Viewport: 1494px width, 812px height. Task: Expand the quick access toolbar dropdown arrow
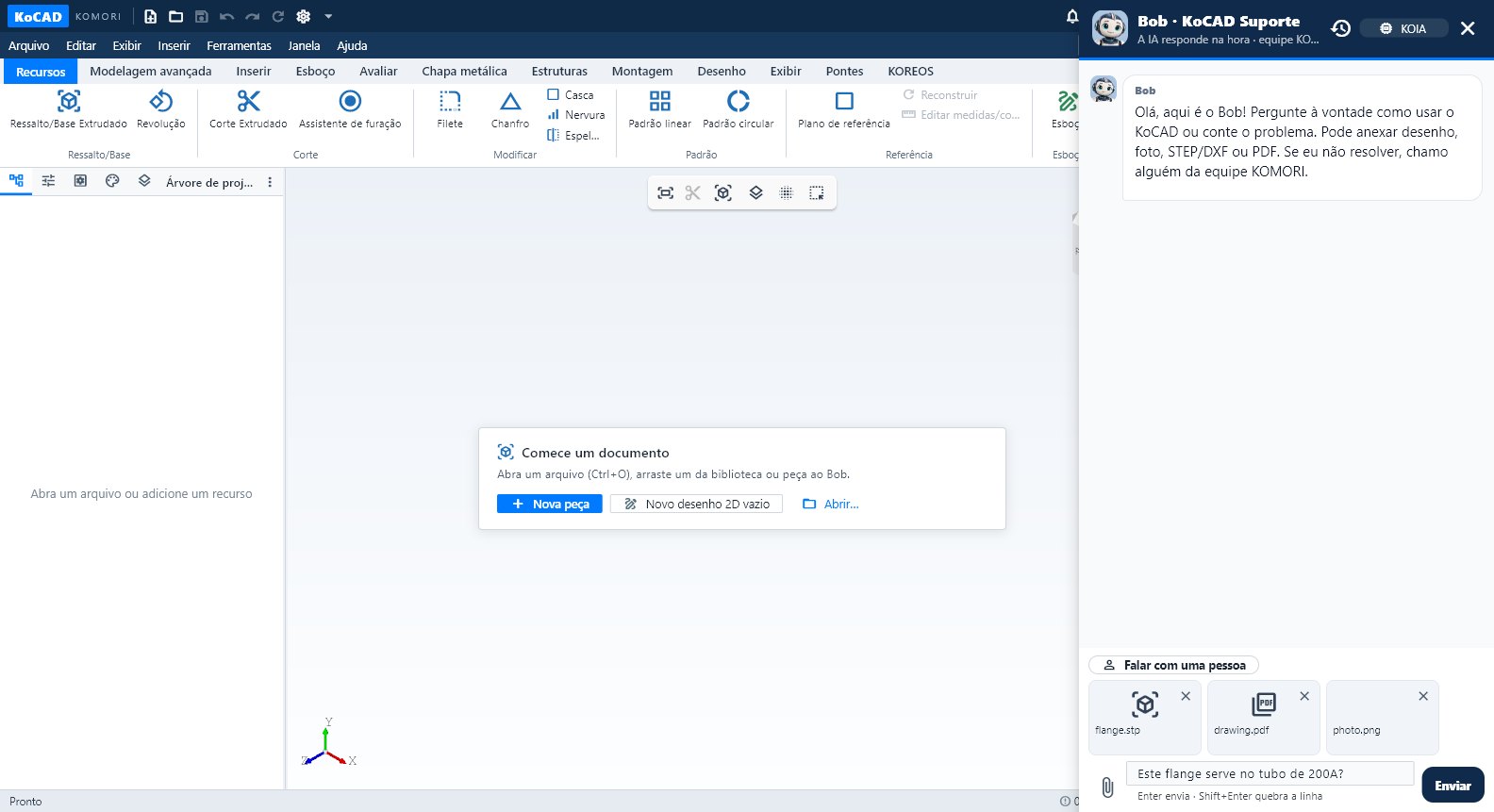[328, 16]
